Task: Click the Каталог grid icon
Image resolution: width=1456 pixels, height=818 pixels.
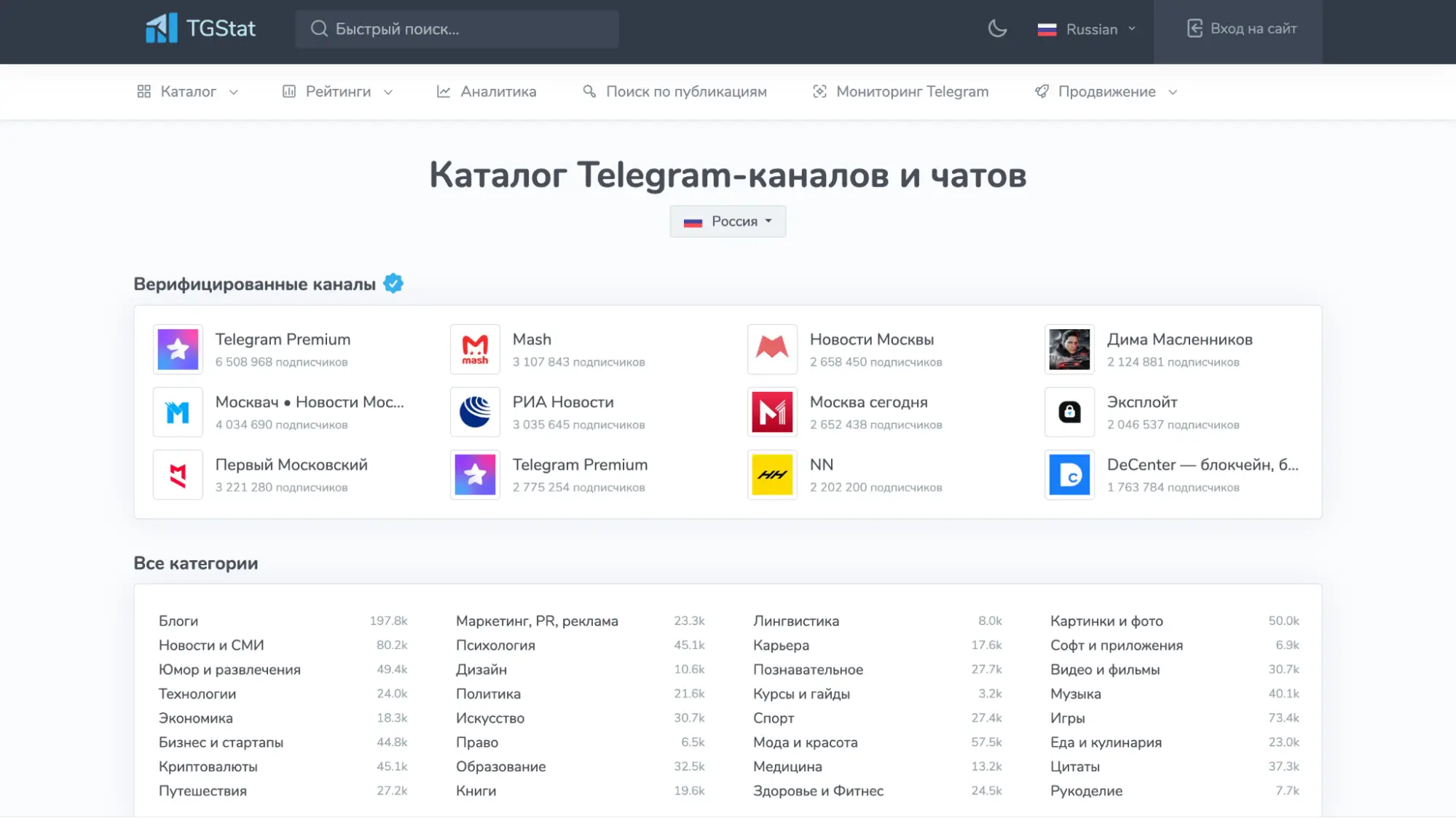Action: [x=144, y=92]
